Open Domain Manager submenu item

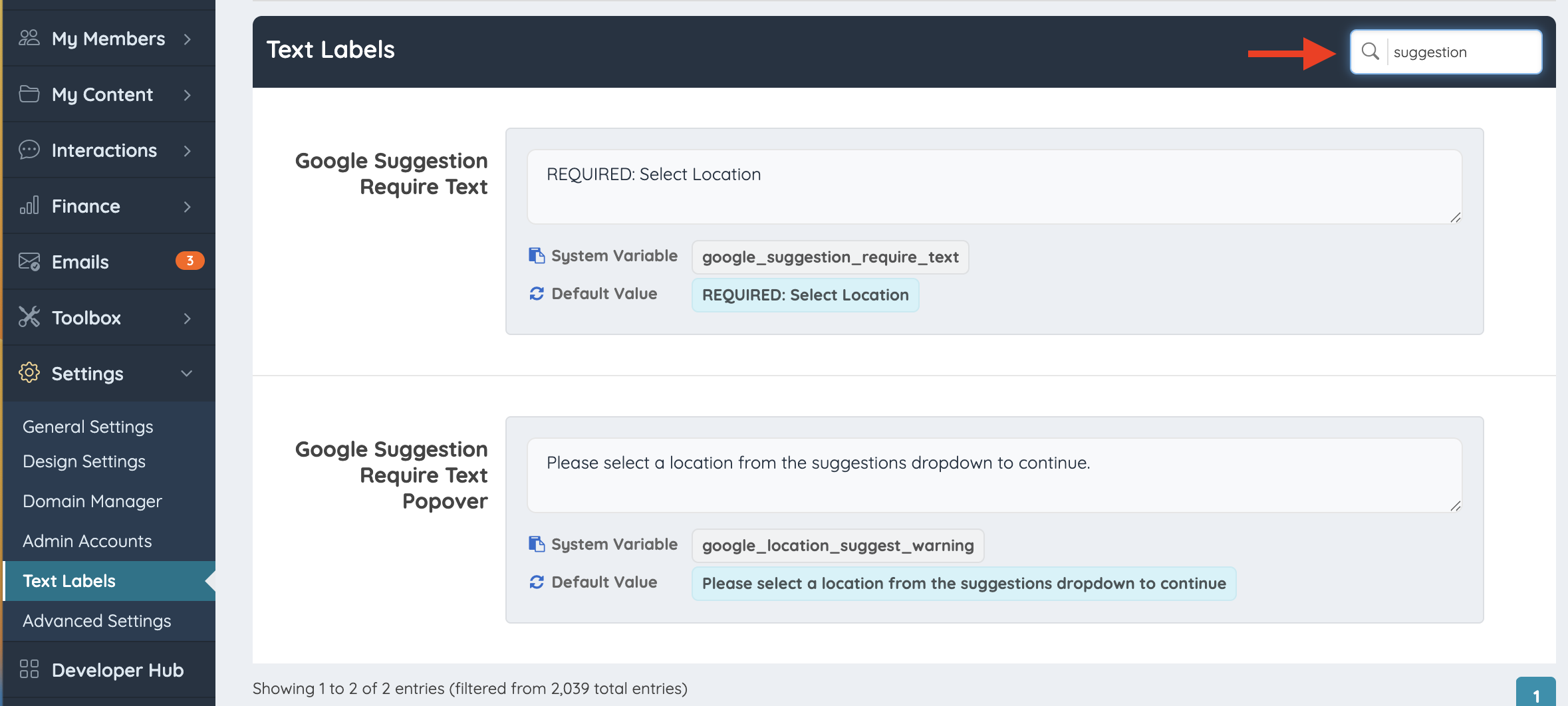[x=92, y=501]
